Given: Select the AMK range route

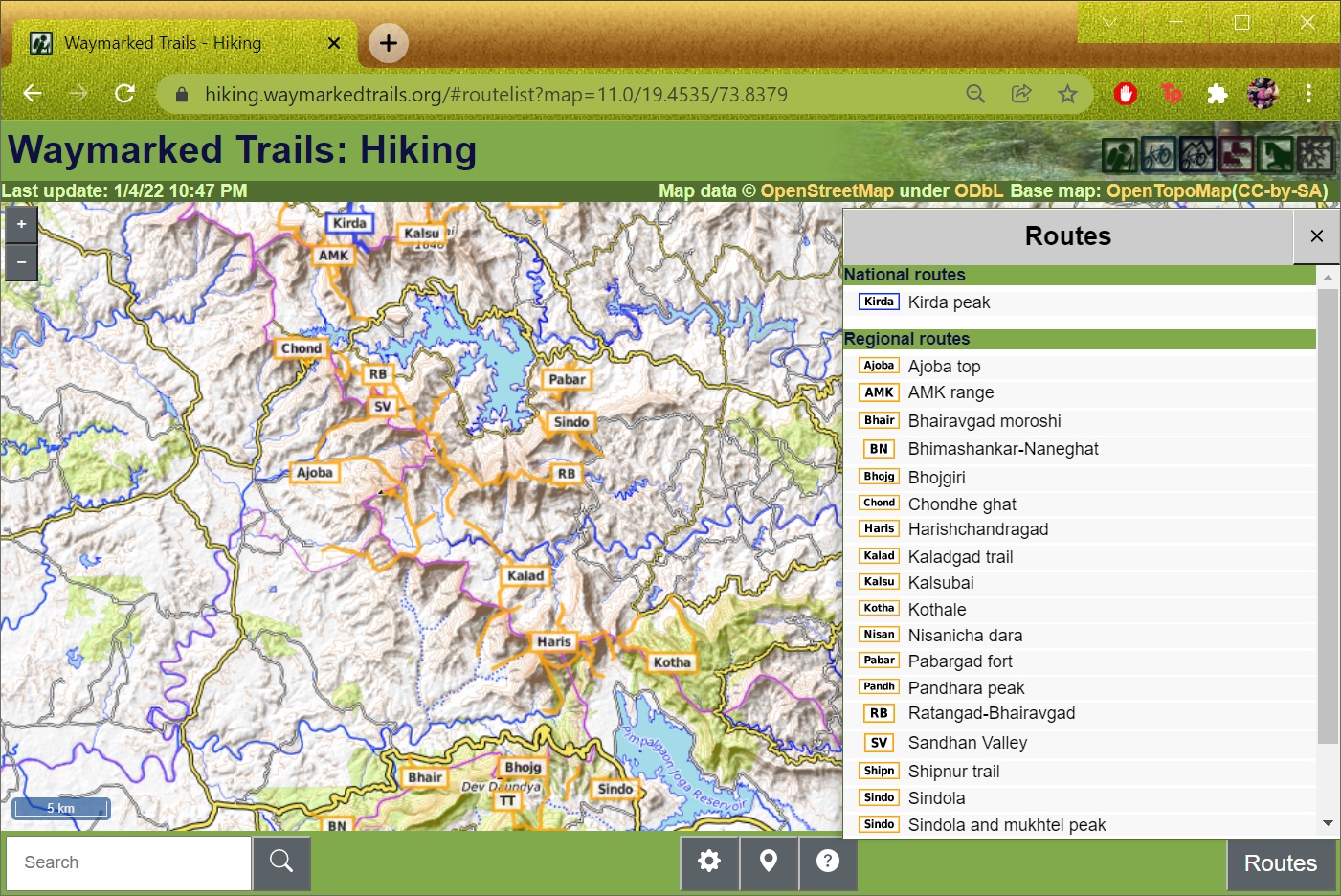Looking at the screenshot, I should click(x=1080, y=392).
